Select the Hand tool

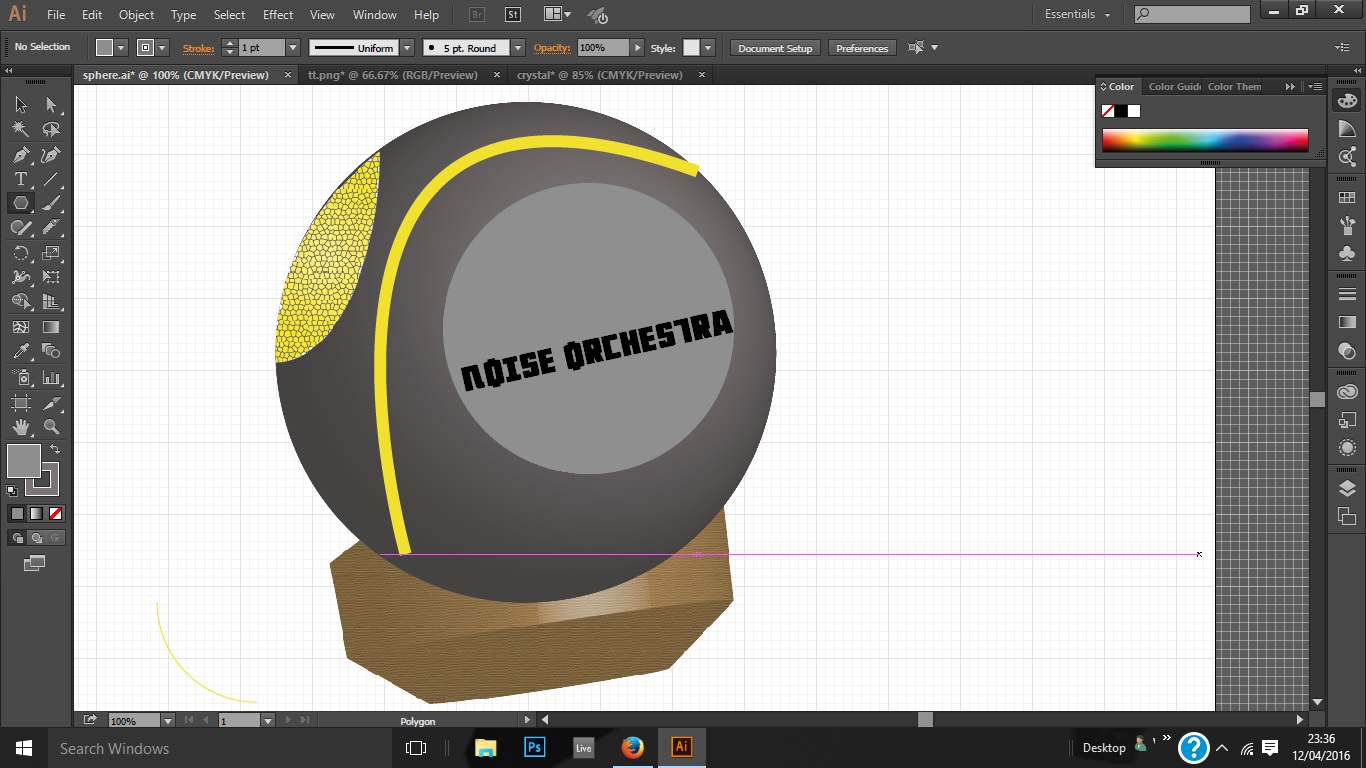point(20,427)
